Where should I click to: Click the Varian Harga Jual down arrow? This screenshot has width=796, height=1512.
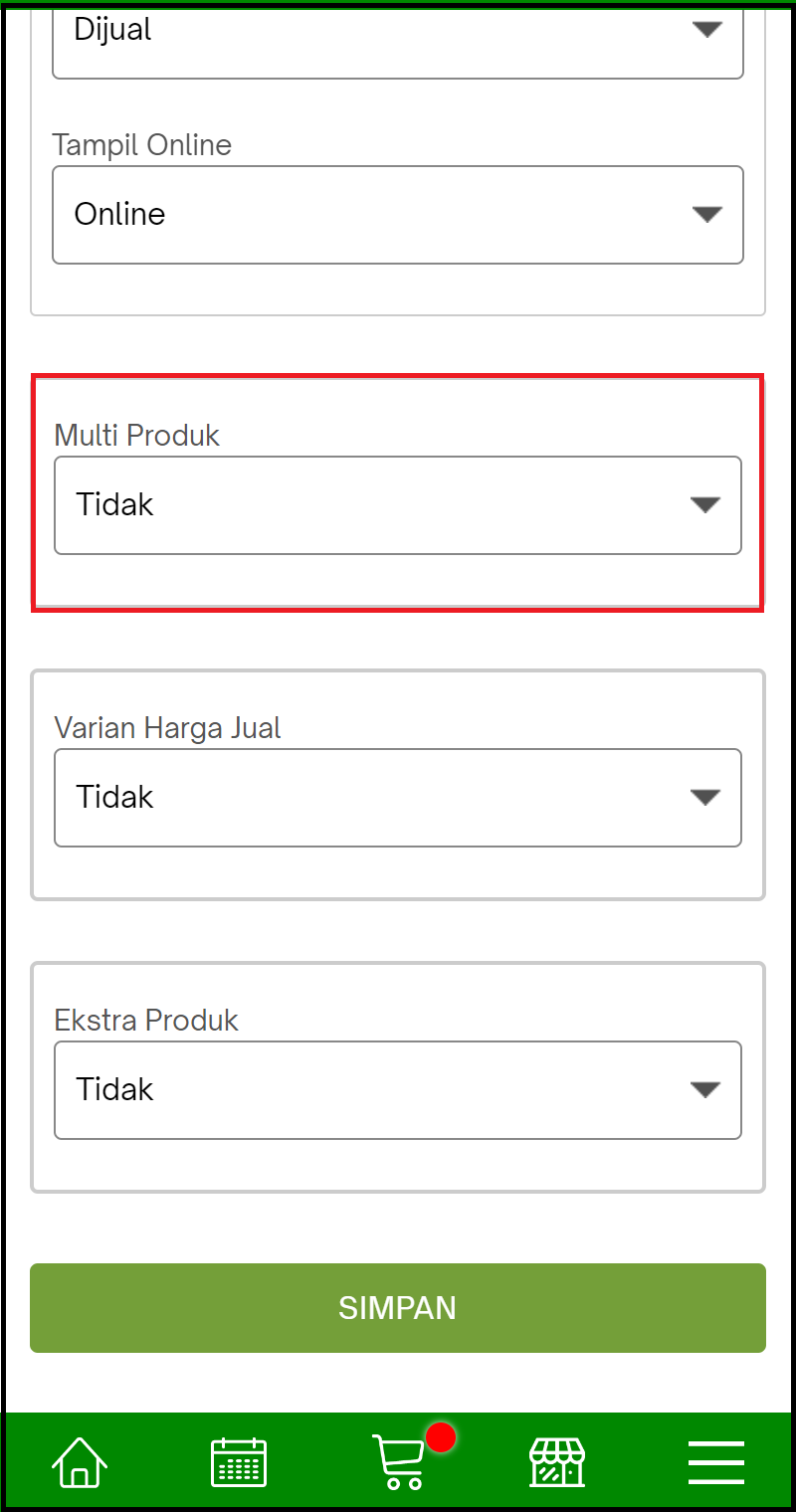point(706,797)
